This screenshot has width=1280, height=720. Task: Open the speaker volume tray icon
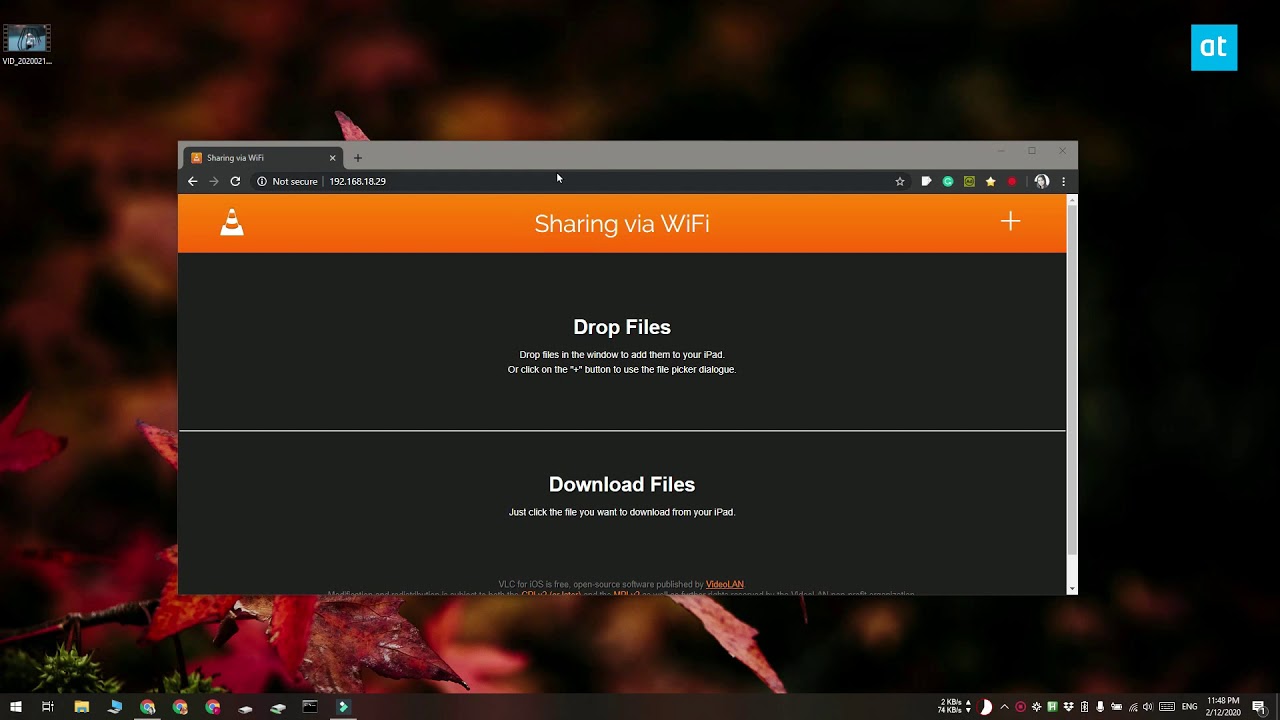(x=1147, y=707)
